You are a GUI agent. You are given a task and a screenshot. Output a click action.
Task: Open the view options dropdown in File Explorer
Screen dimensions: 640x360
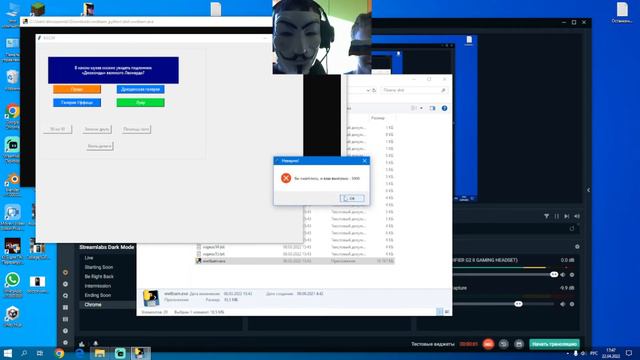(x=421, y=108)
